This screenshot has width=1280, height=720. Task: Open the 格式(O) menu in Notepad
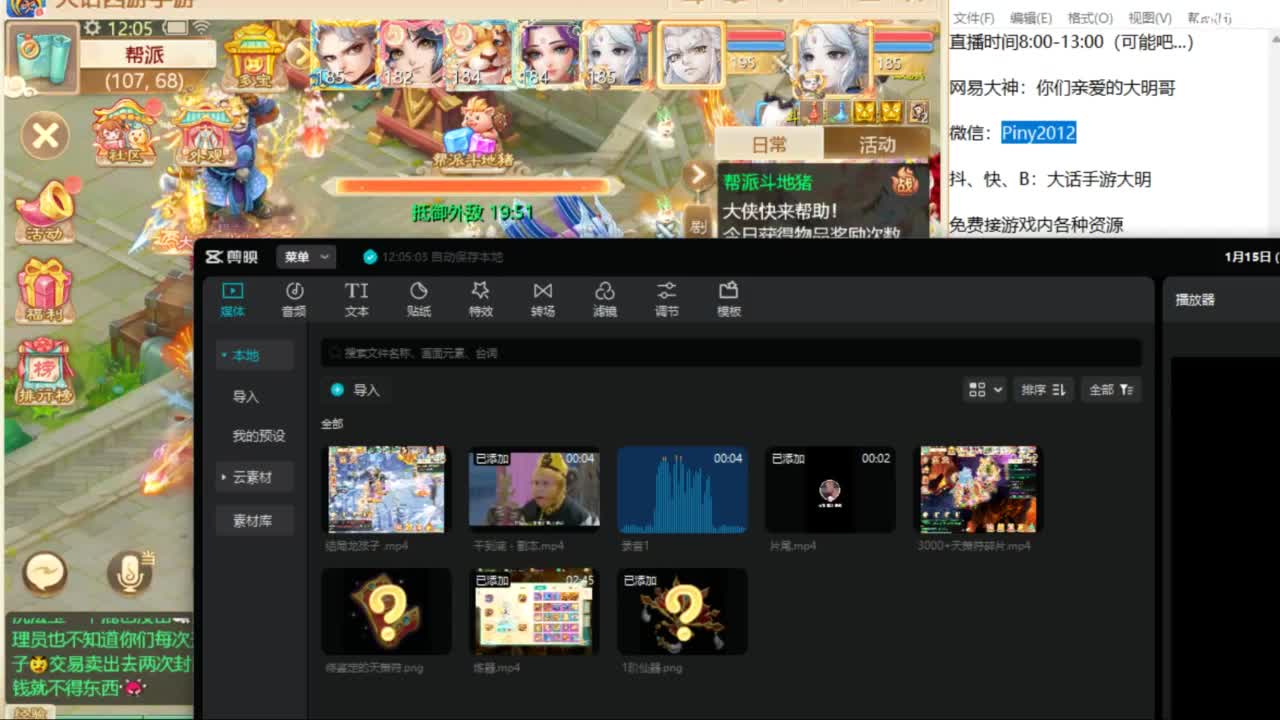pyautogui.click(x=1090, y=18)
